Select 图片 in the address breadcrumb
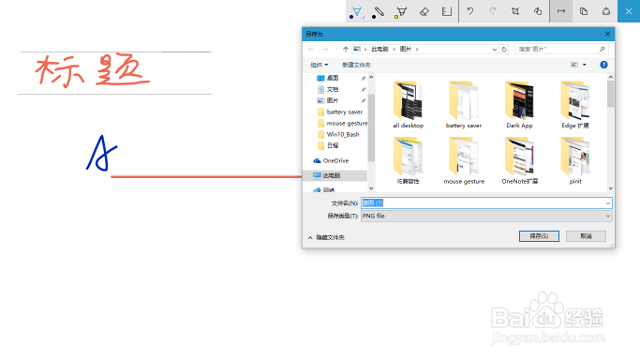Viewport: 640px width, 360px height. pos(405,49)
